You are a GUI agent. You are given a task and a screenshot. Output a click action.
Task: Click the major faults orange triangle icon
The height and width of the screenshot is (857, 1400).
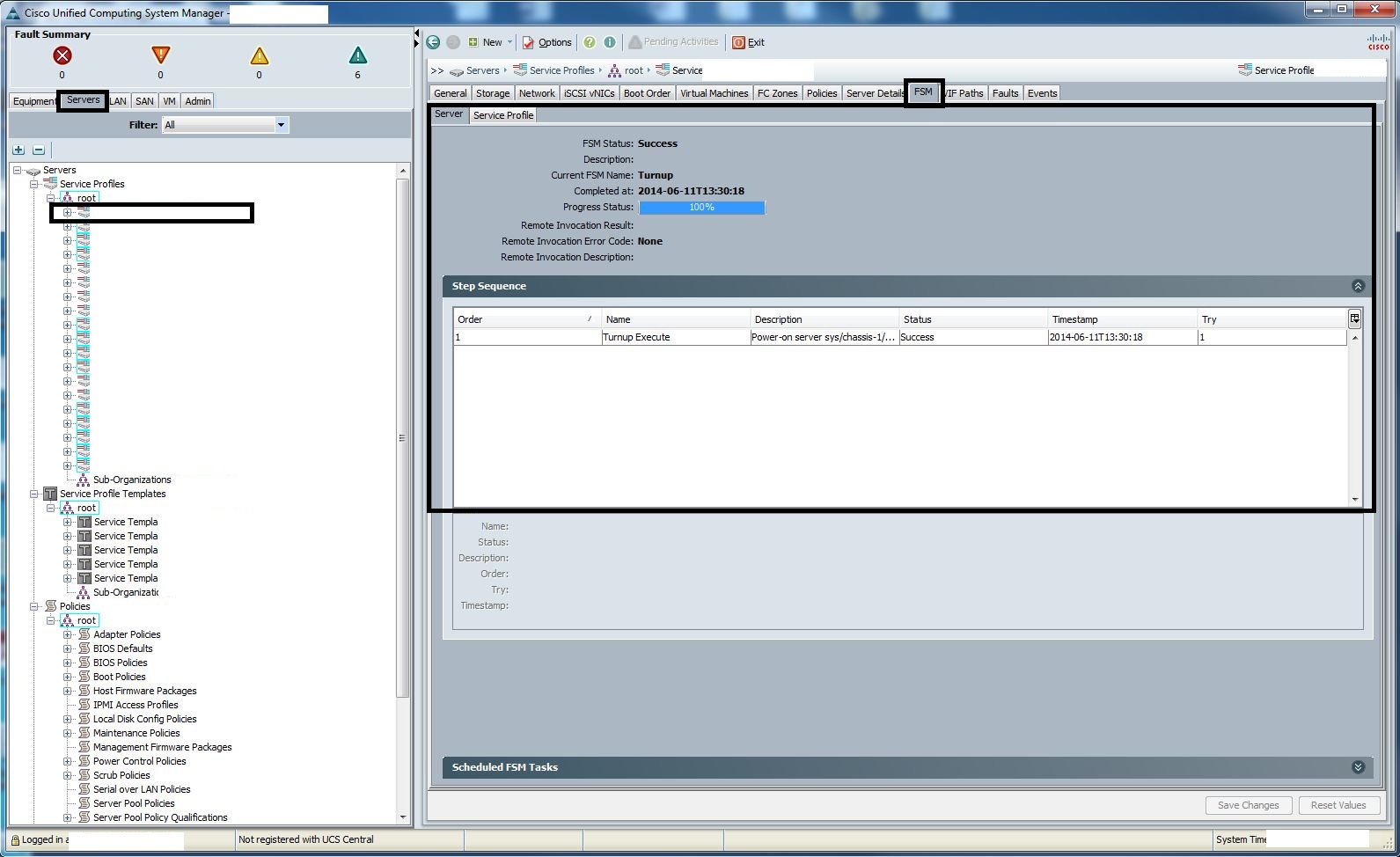click(x=160, y=55)
